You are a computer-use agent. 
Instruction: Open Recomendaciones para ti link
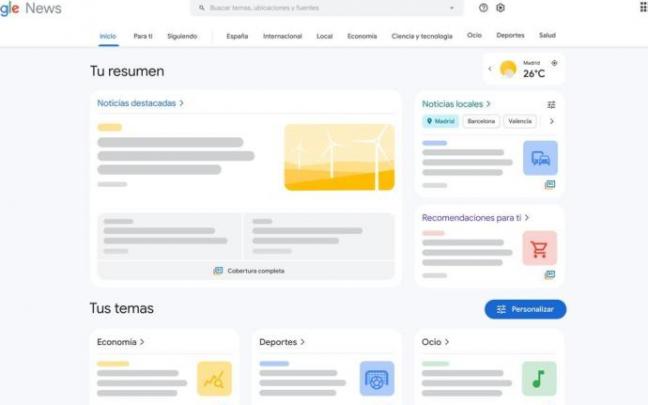(x=475, y=218)
